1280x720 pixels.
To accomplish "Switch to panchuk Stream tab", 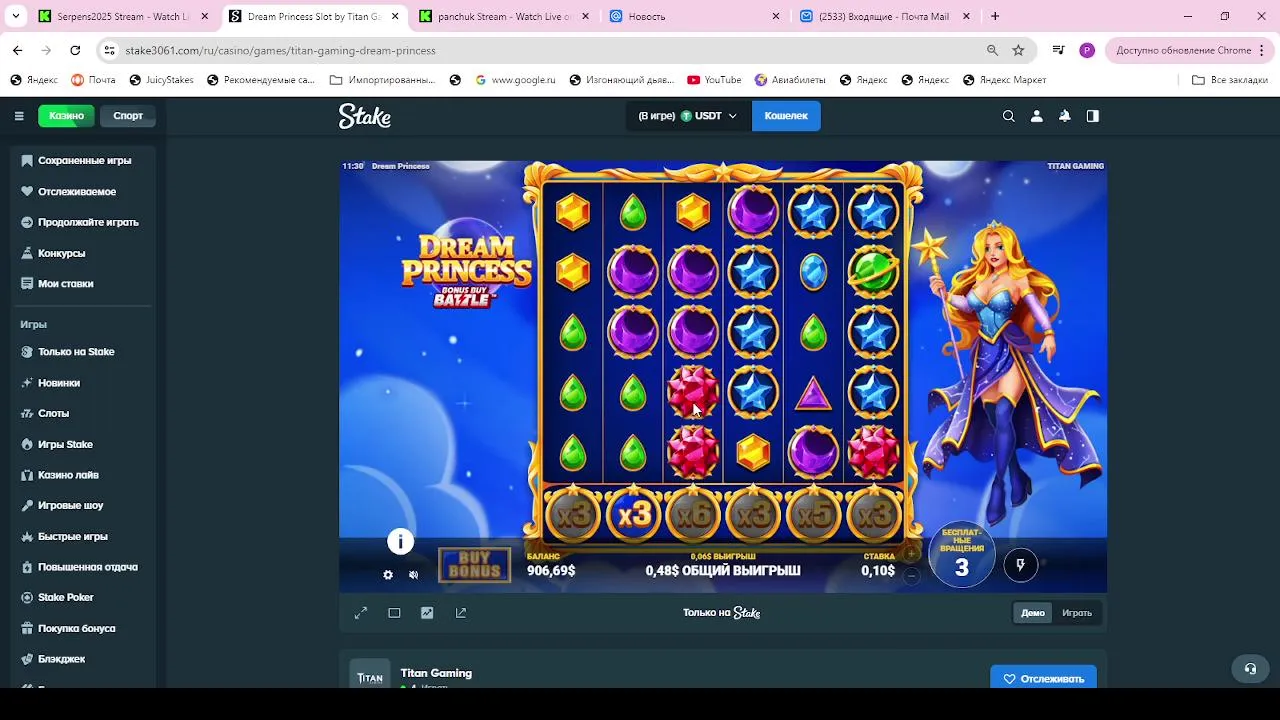I will pyautogui.click(x=503, y=17).
